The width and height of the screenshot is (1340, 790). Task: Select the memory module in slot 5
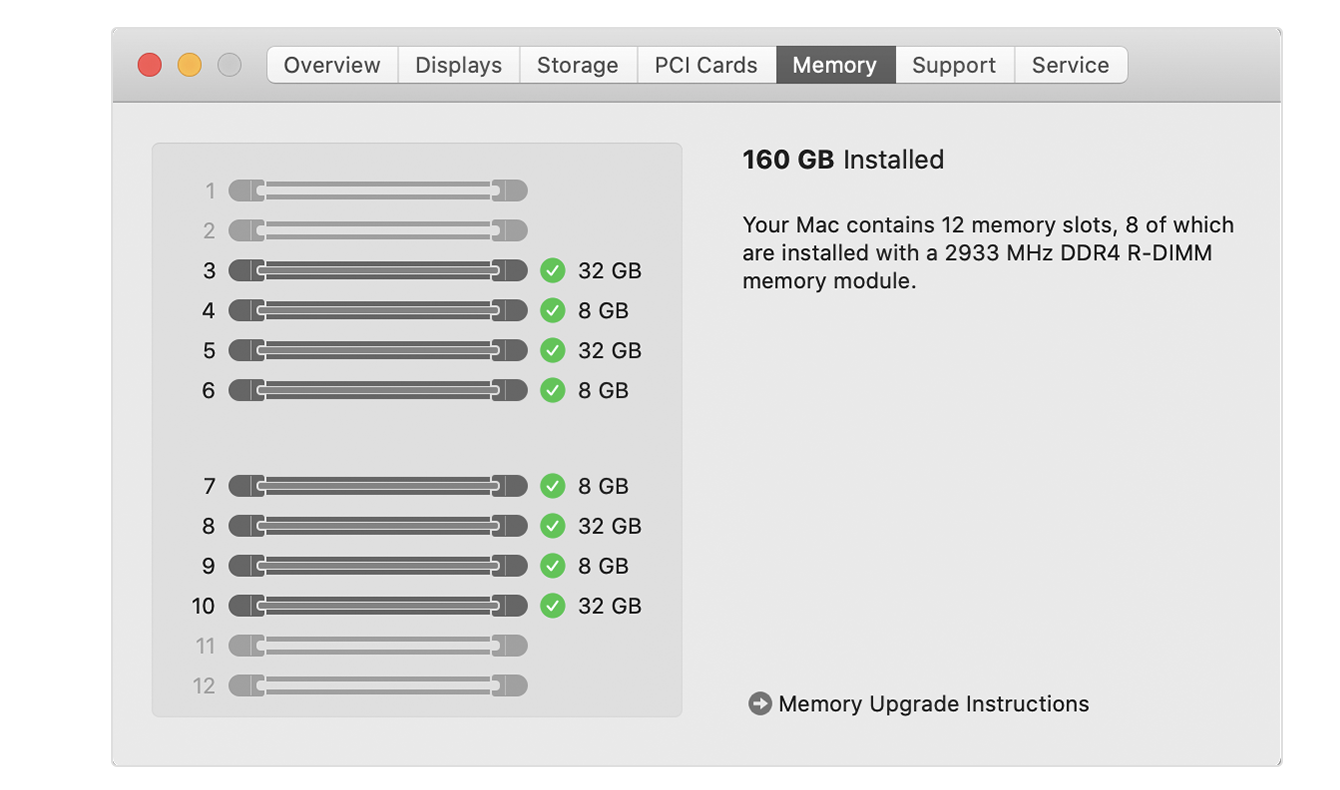point(378,351)
